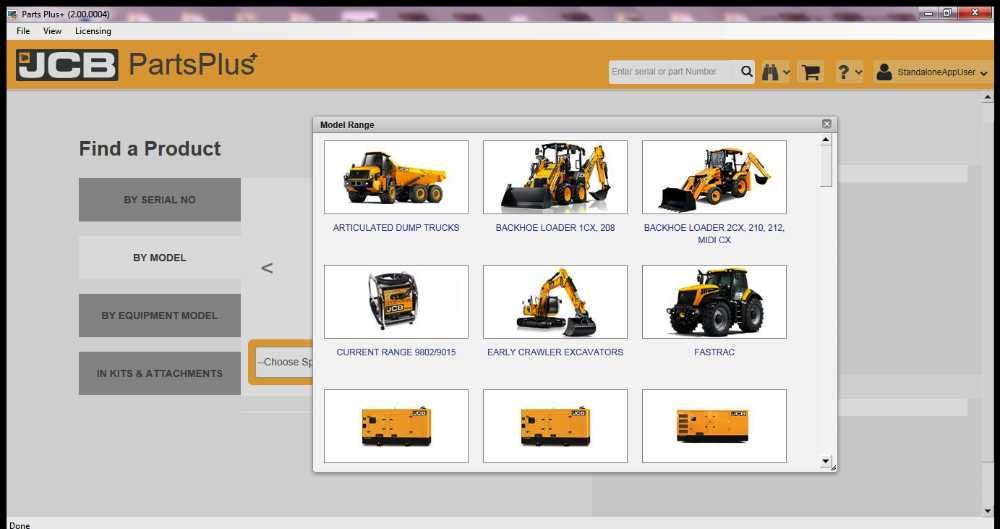The height and width of the screenshot is (529, 1000).
Task: Open the Licensing menu
Action: 93,31
